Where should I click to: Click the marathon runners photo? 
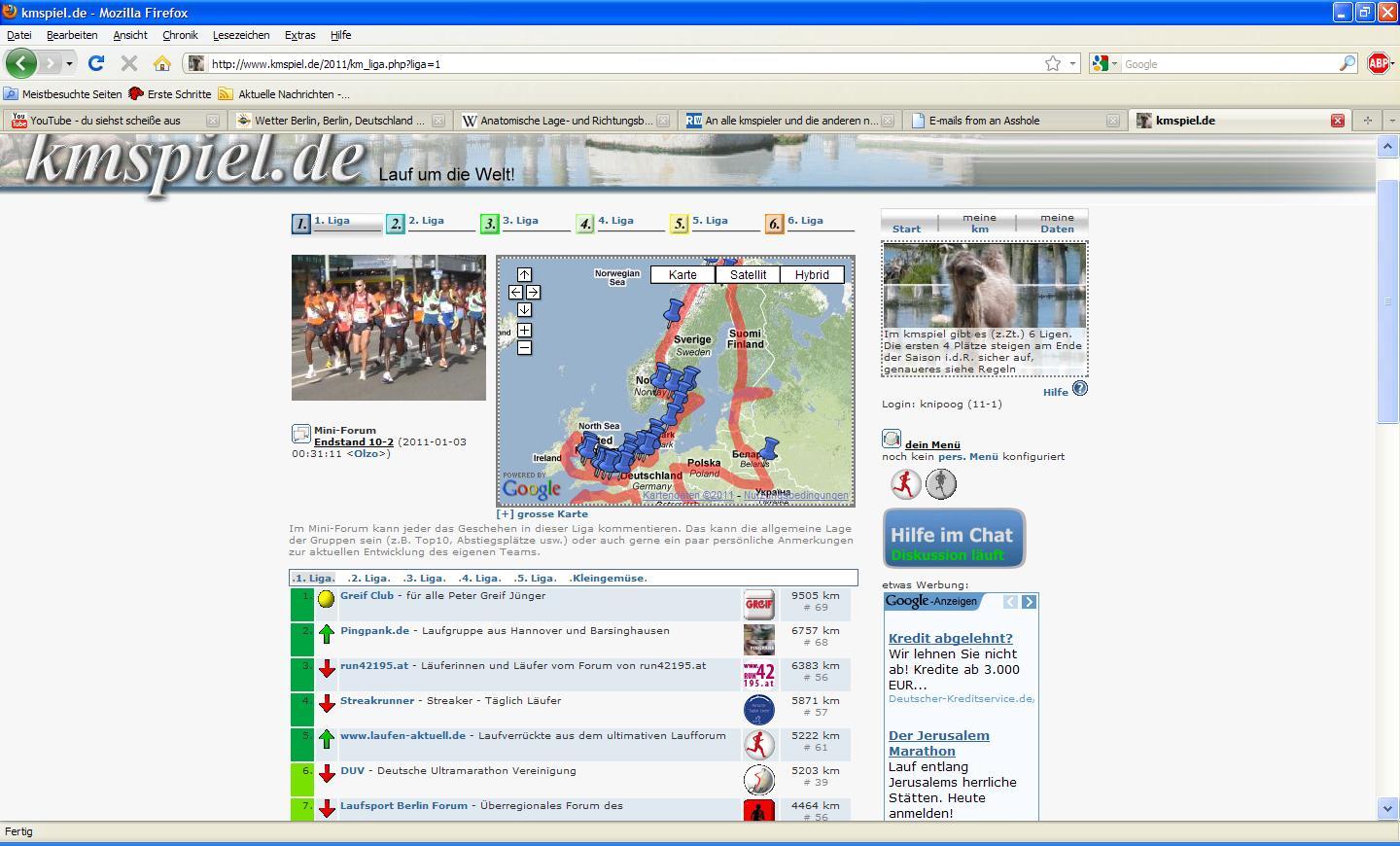389,328
